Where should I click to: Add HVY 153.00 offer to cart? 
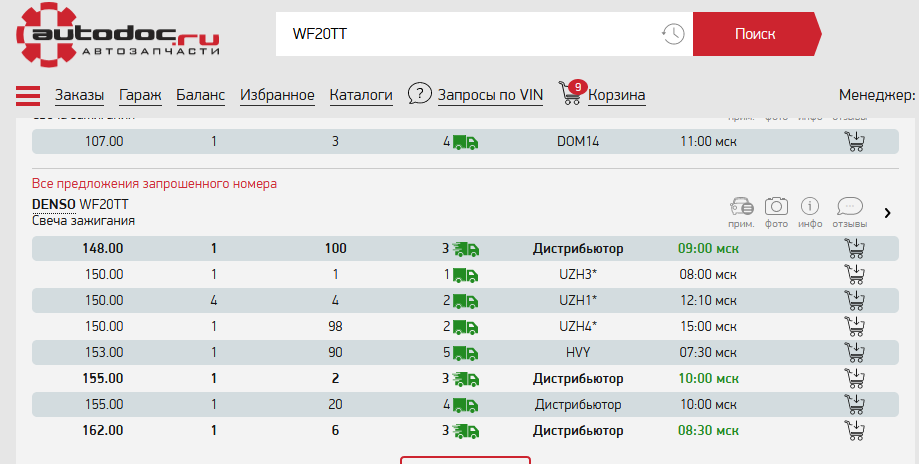coord(854,352)
